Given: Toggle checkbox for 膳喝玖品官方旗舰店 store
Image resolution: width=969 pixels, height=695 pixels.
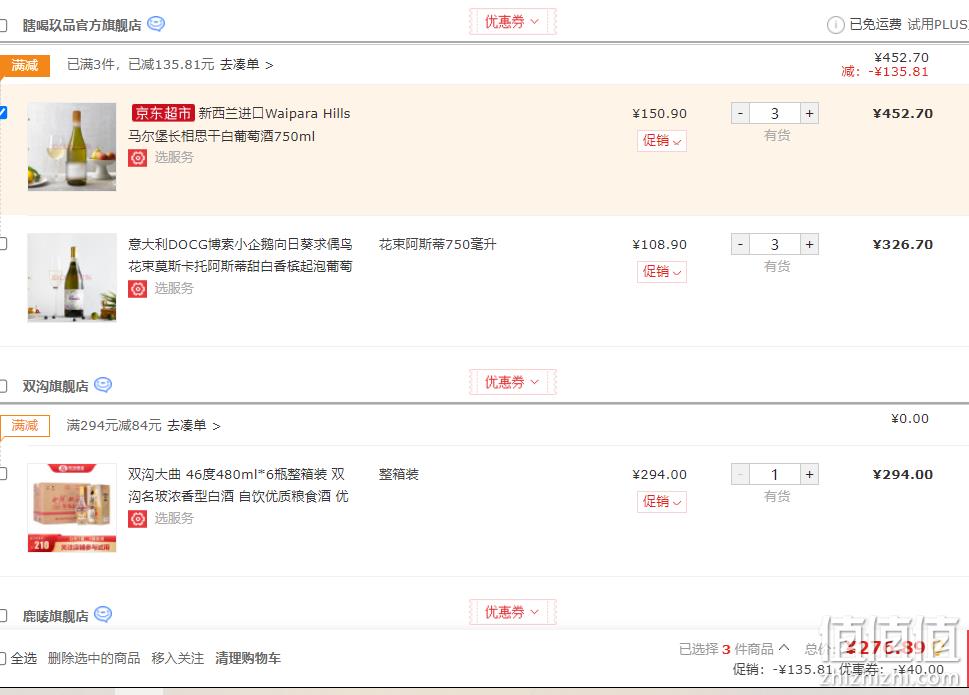Looking at the screenshot, I should [x=2, y=25].
